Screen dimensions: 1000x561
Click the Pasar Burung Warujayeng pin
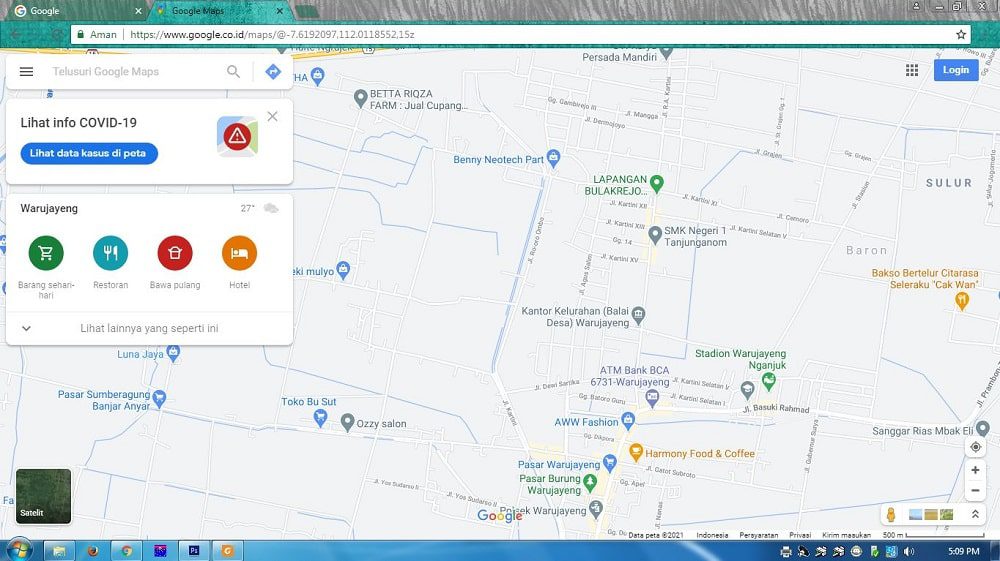pos(590,483)
